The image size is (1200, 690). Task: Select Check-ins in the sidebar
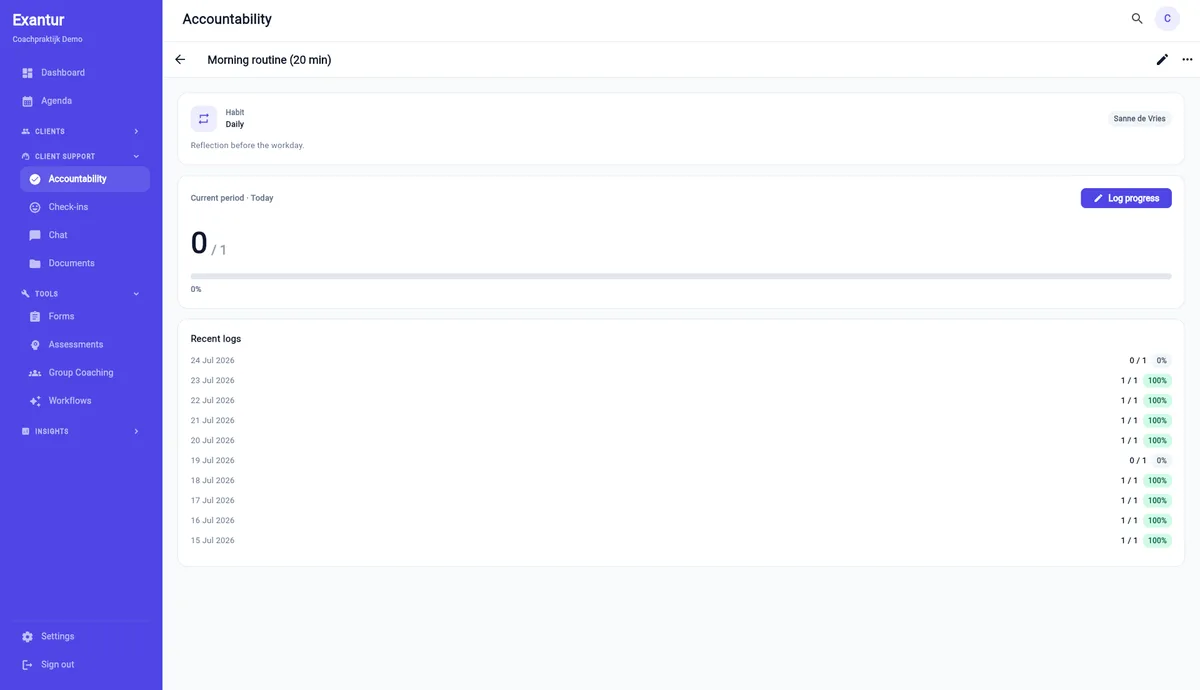click(x=85, y=207)
